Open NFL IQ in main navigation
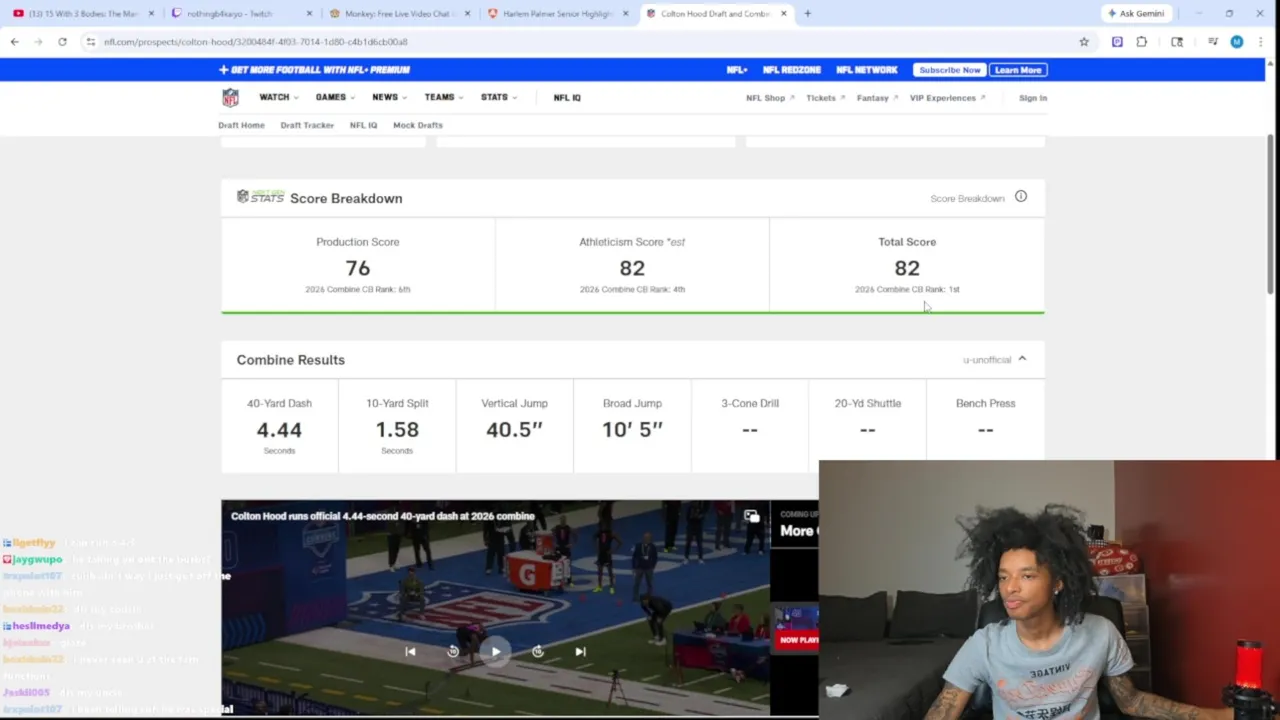This screenshot has width=1280, height=720. click(x=567, y=97)
